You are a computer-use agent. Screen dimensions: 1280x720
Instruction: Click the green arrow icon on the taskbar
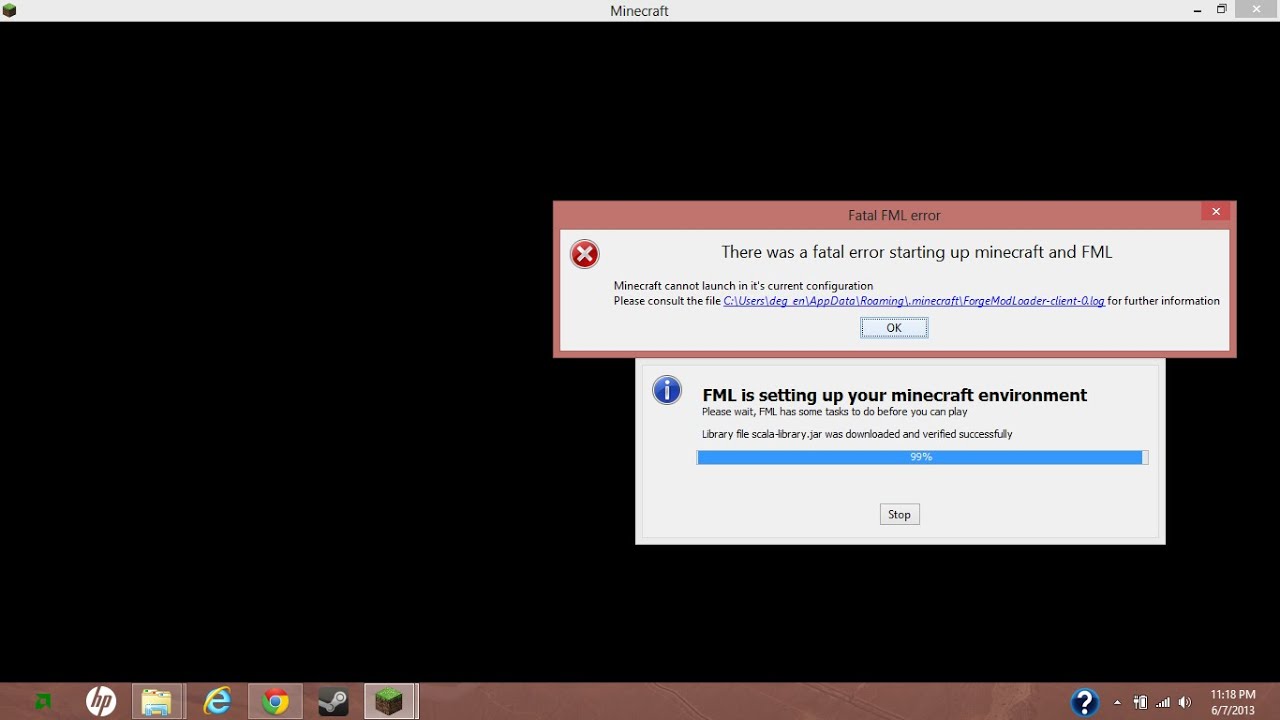coord(43,702)
